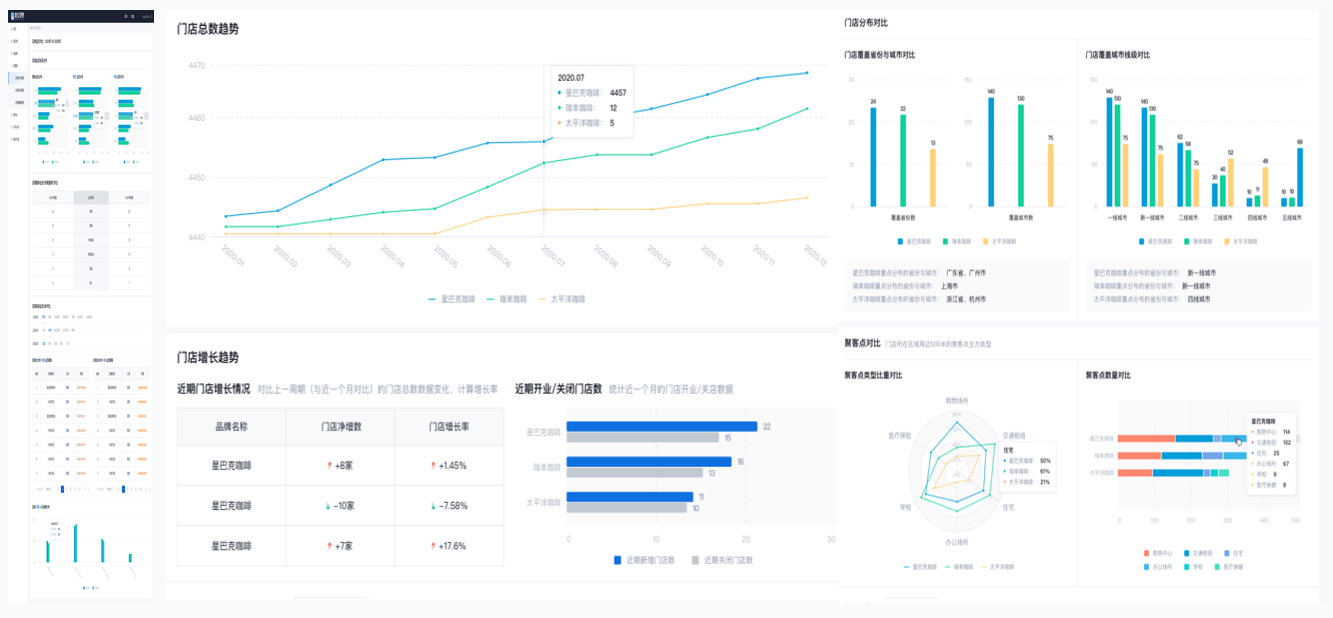Click the 一线城市 axis label
The image size is (1333, 618).
(1118, 216)
